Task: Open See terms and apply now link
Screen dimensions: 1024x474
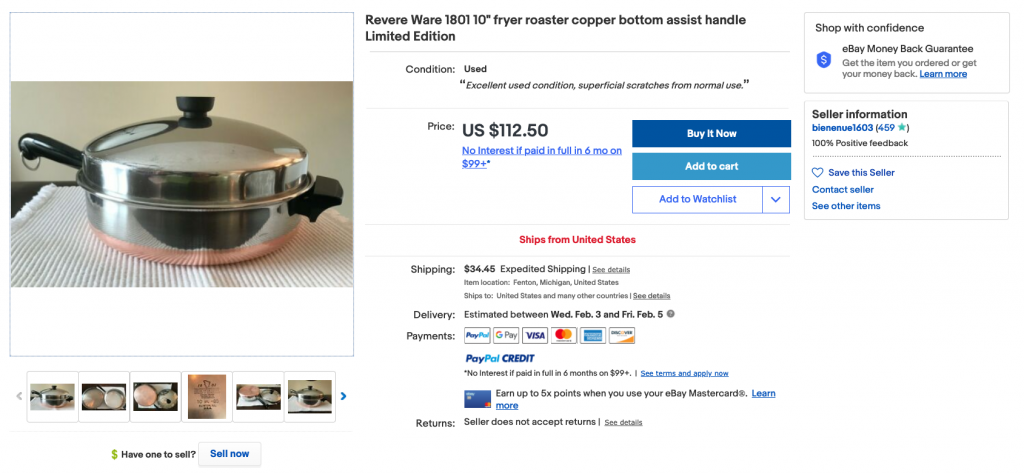Action: point(684,373)
